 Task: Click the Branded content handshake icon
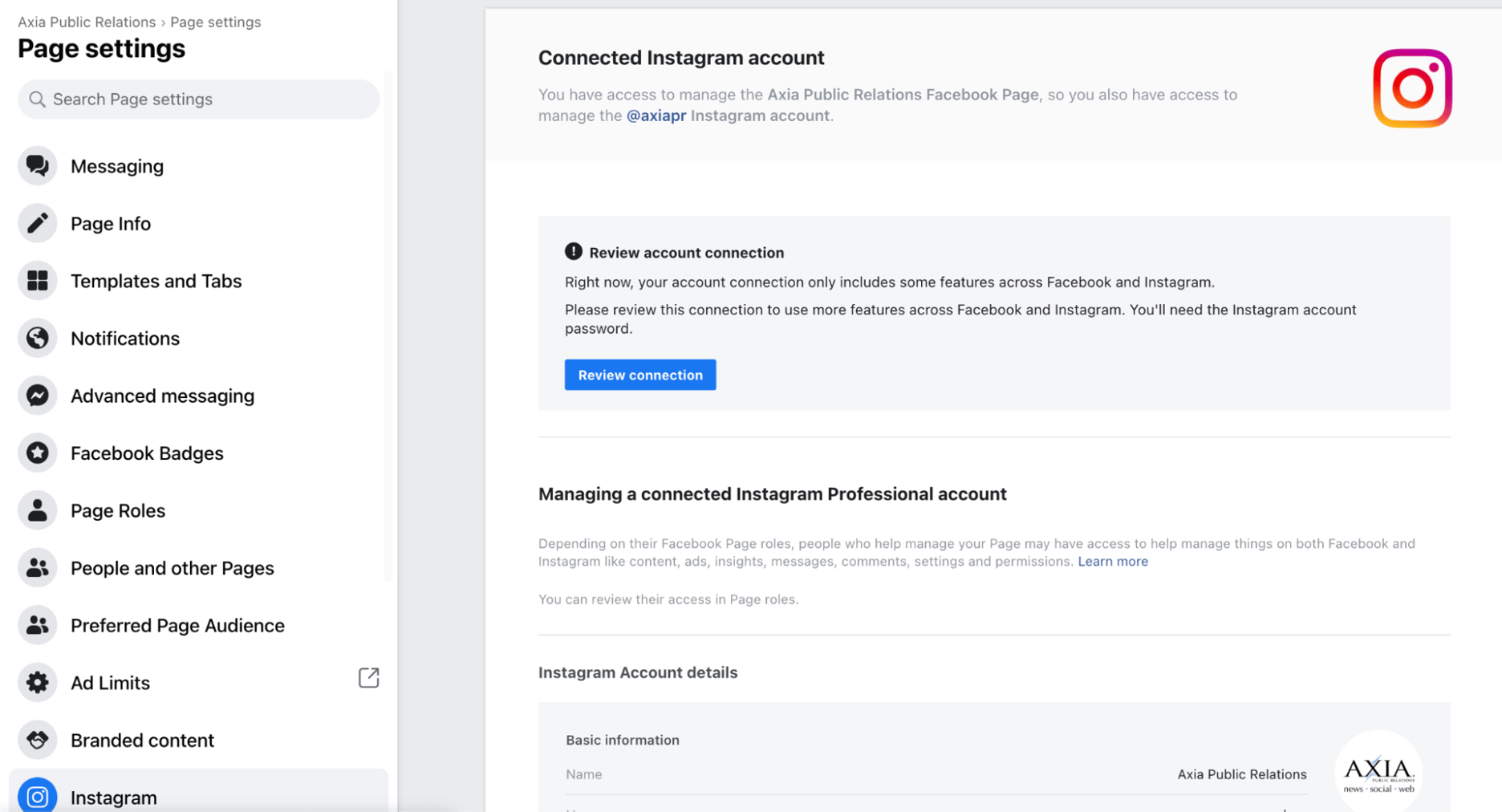37,740
